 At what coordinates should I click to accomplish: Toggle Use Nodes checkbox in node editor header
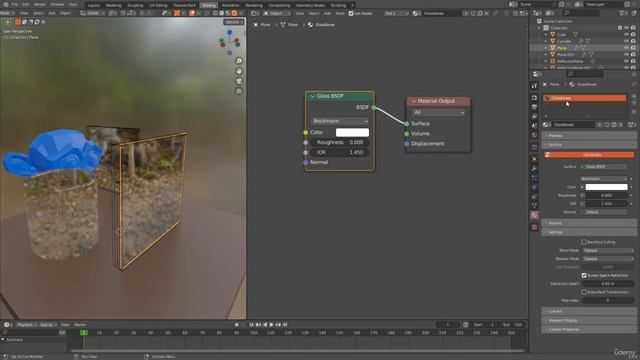tap(351, 13)
